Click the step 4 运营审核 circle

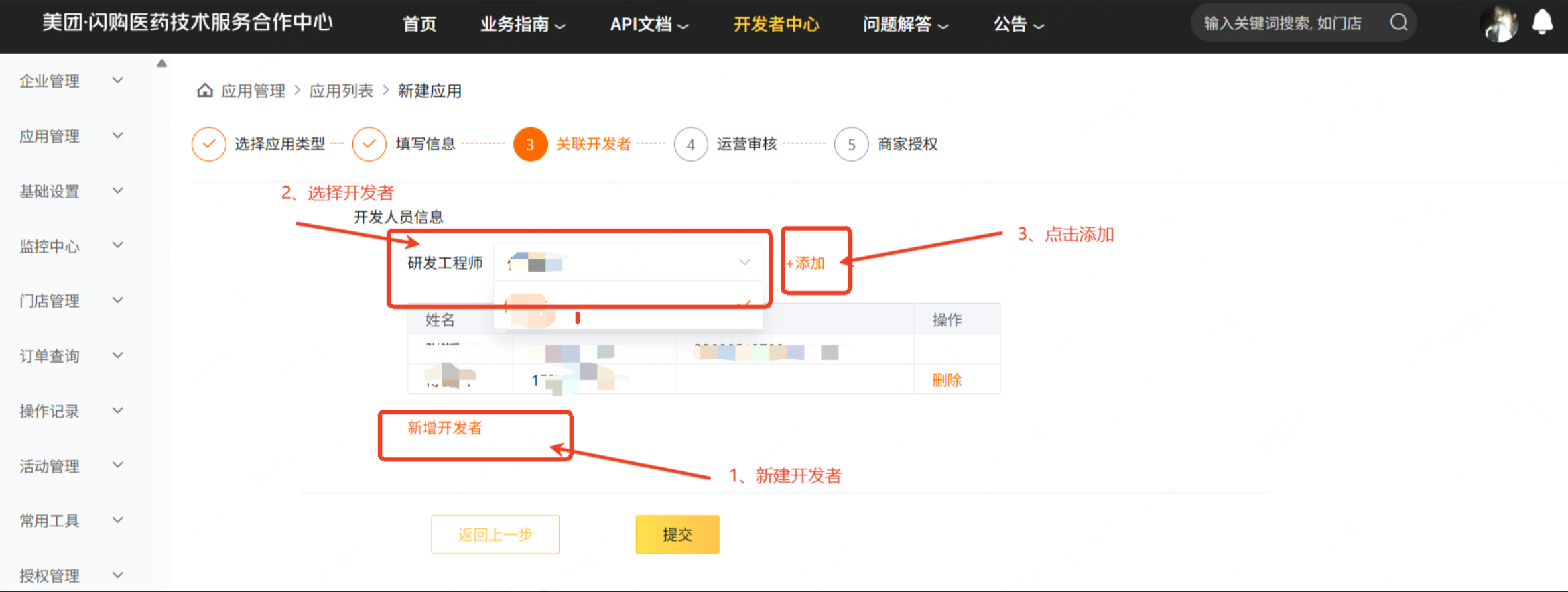(690, 145)
